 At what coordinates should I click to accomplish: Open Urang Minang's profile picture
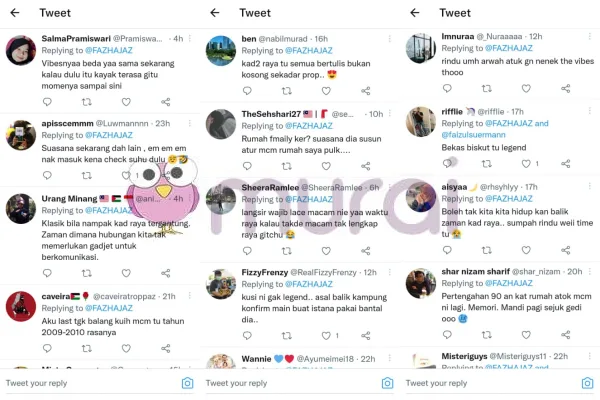click(x=21, y=209)
